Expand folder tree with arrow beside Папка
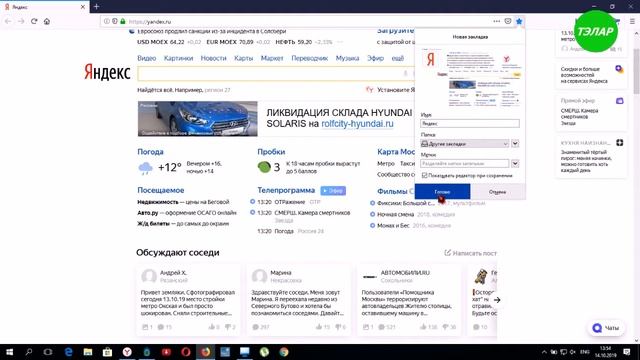The width and height of the screenshot is (640, 360). [515, 144]
